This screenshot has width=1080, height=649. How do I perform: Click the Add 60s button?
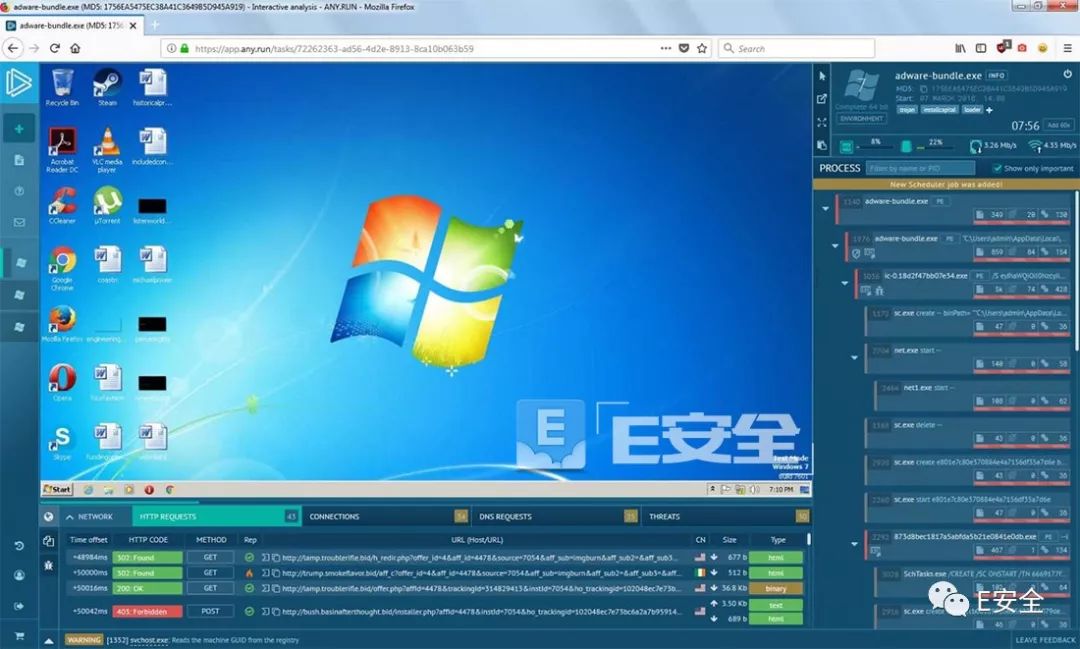1059,125
